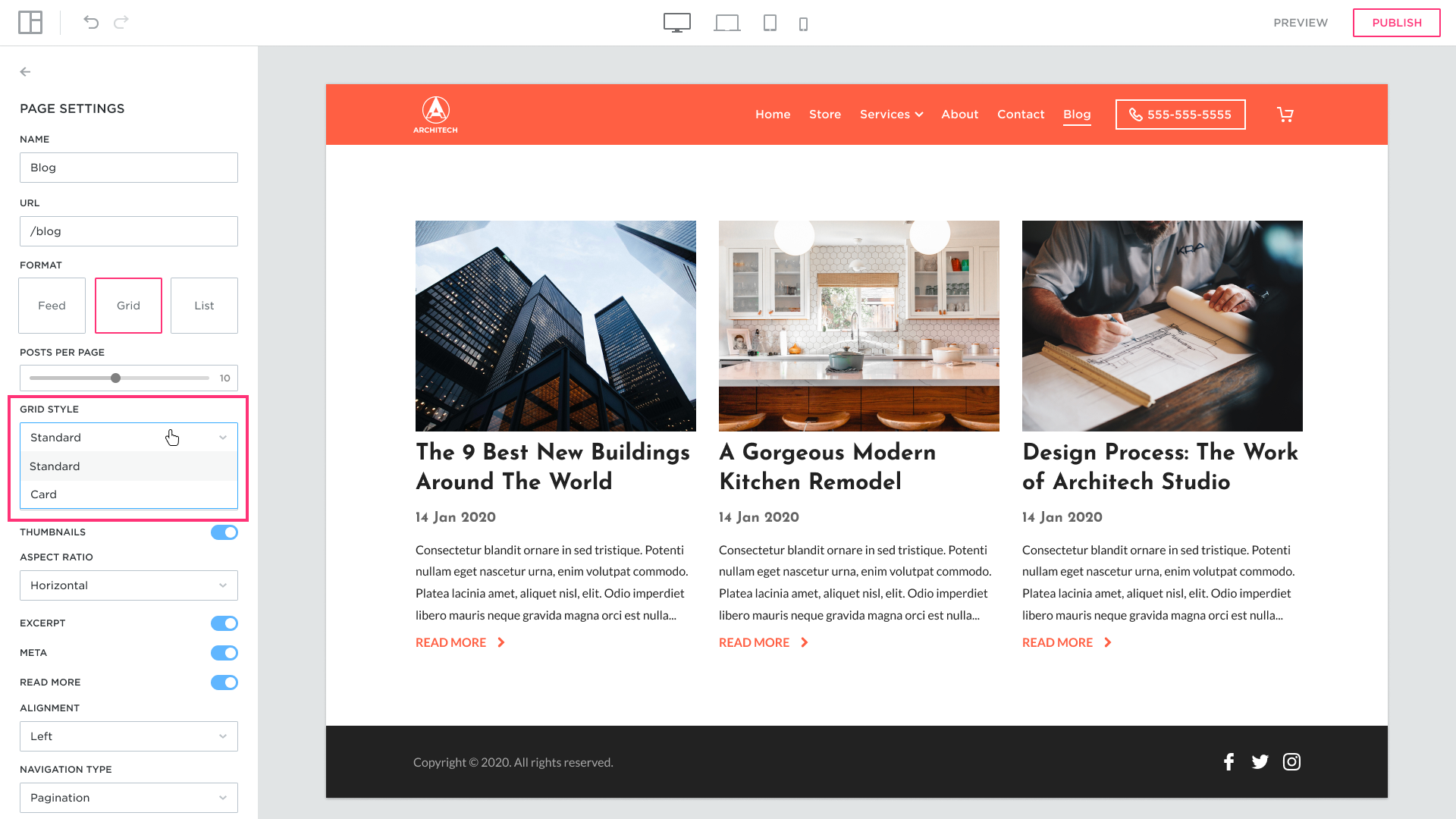Click the back arrow above Page Settings
The image size is (1456, 819).
tap(25, 72)
